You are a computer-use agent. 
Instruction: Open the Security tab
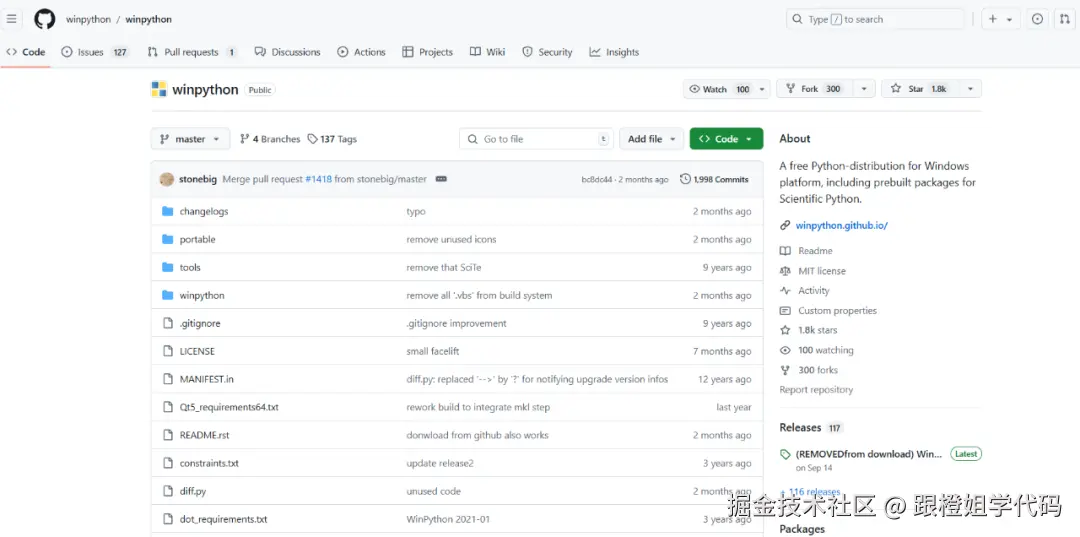pos(548,52)
